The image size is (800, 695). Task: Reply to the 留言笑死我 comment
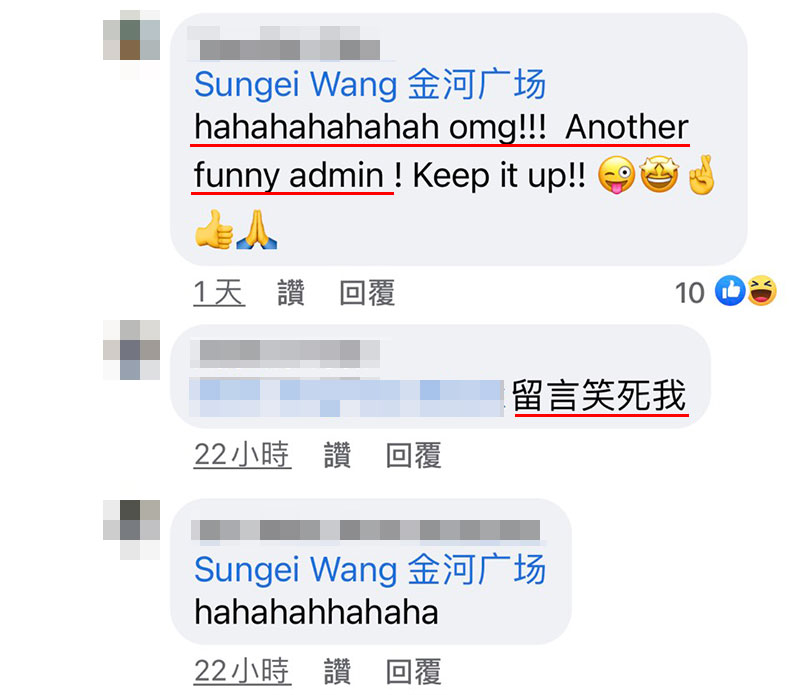414,455
